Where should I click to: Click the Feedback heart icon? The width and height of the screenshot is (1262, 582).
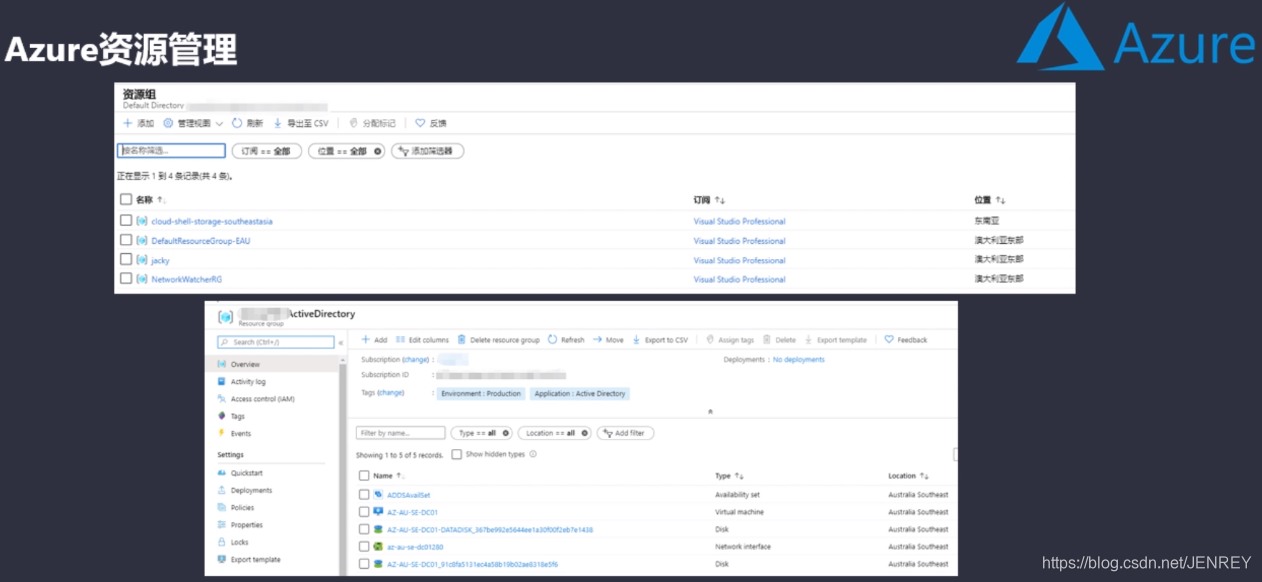(x=889, y=340)
